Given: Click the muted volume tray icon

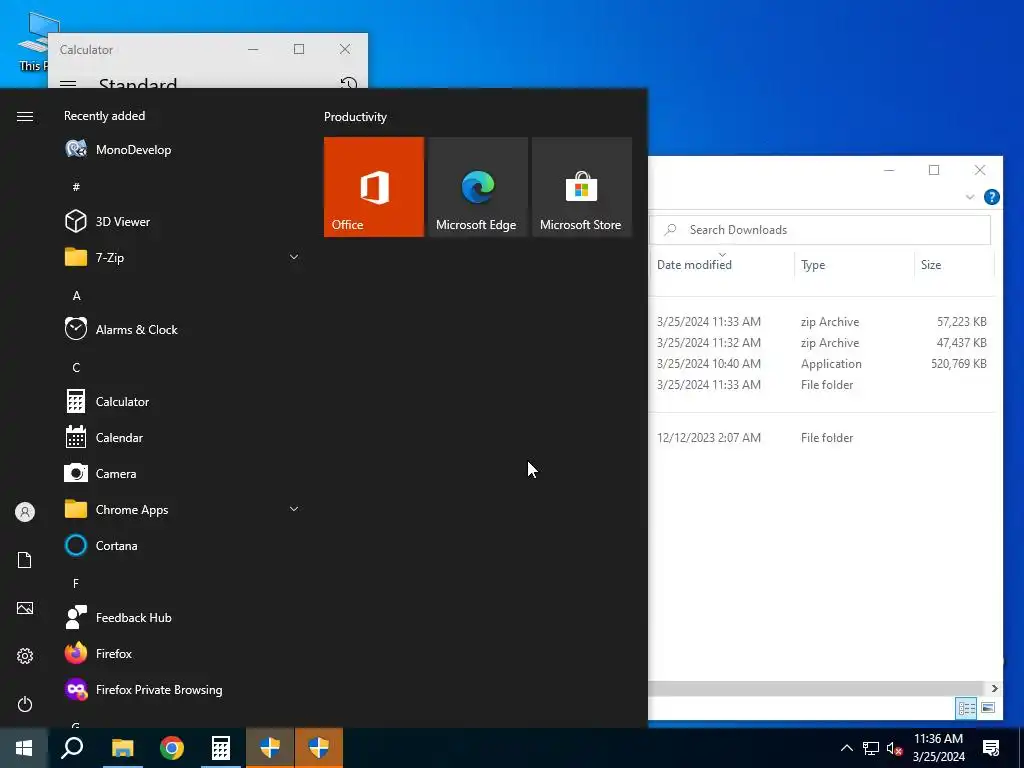Looking at the screenshot, I should pyautogui.click(x=894, y=748).
